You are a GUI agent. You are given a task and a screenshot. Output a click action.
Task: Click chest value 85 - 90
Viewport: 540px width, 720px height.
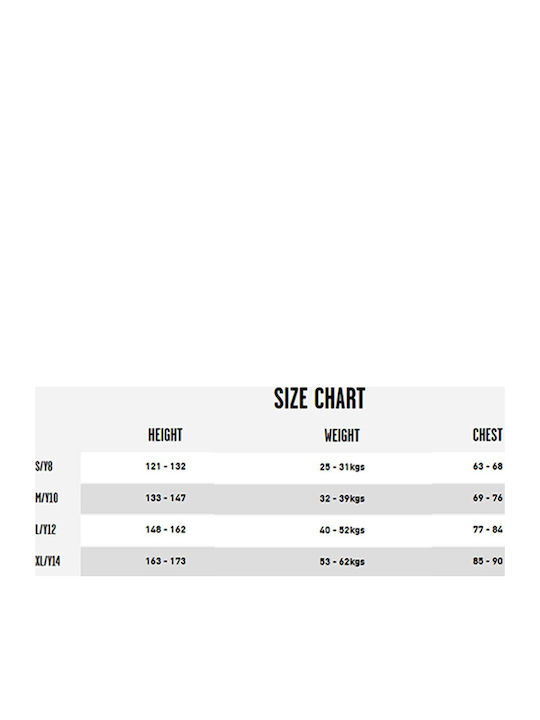point(488,561)
